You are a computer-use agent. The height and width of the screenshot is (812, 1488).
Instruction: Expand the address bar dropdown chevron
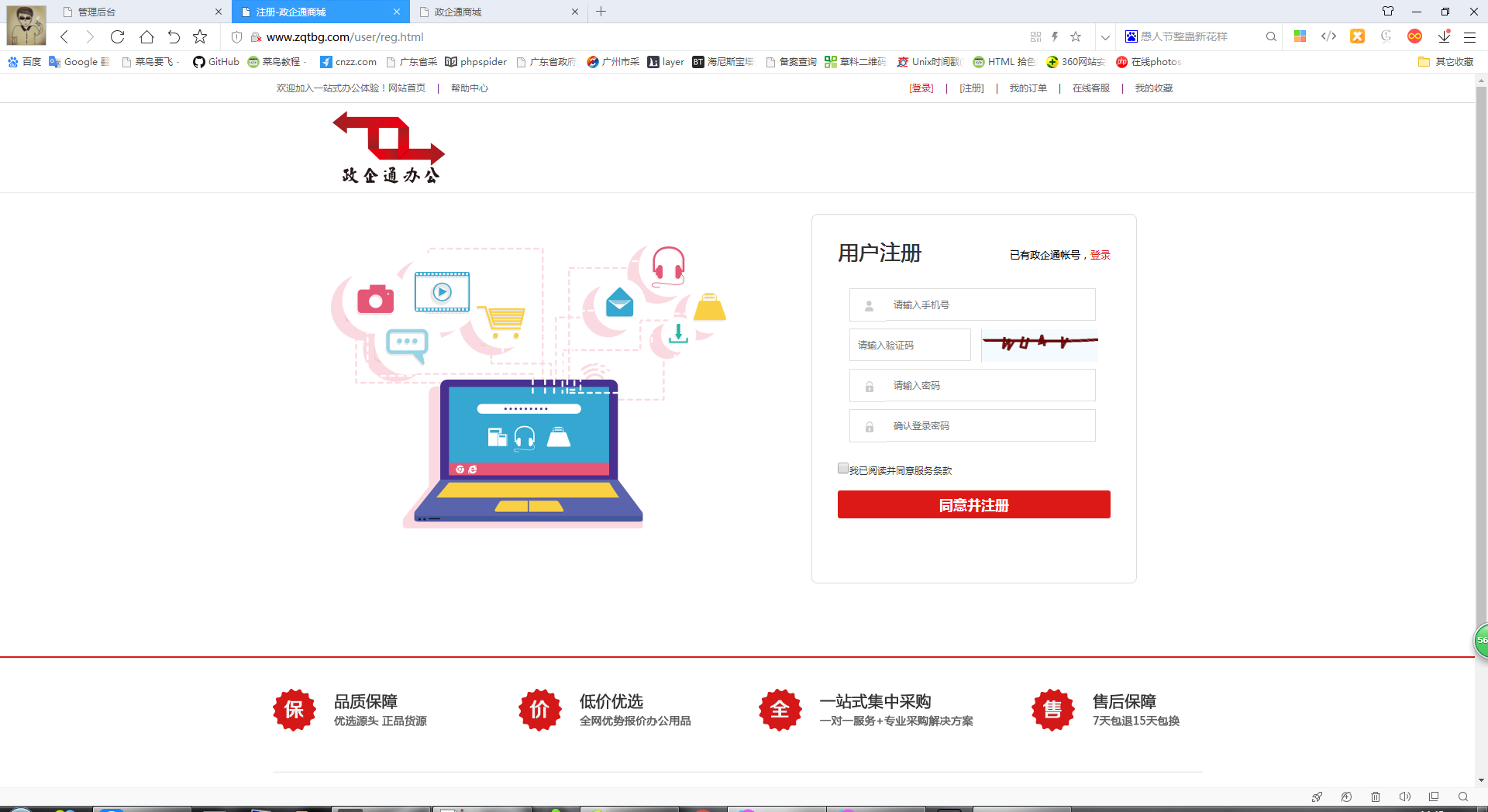tap(1105, 36)
